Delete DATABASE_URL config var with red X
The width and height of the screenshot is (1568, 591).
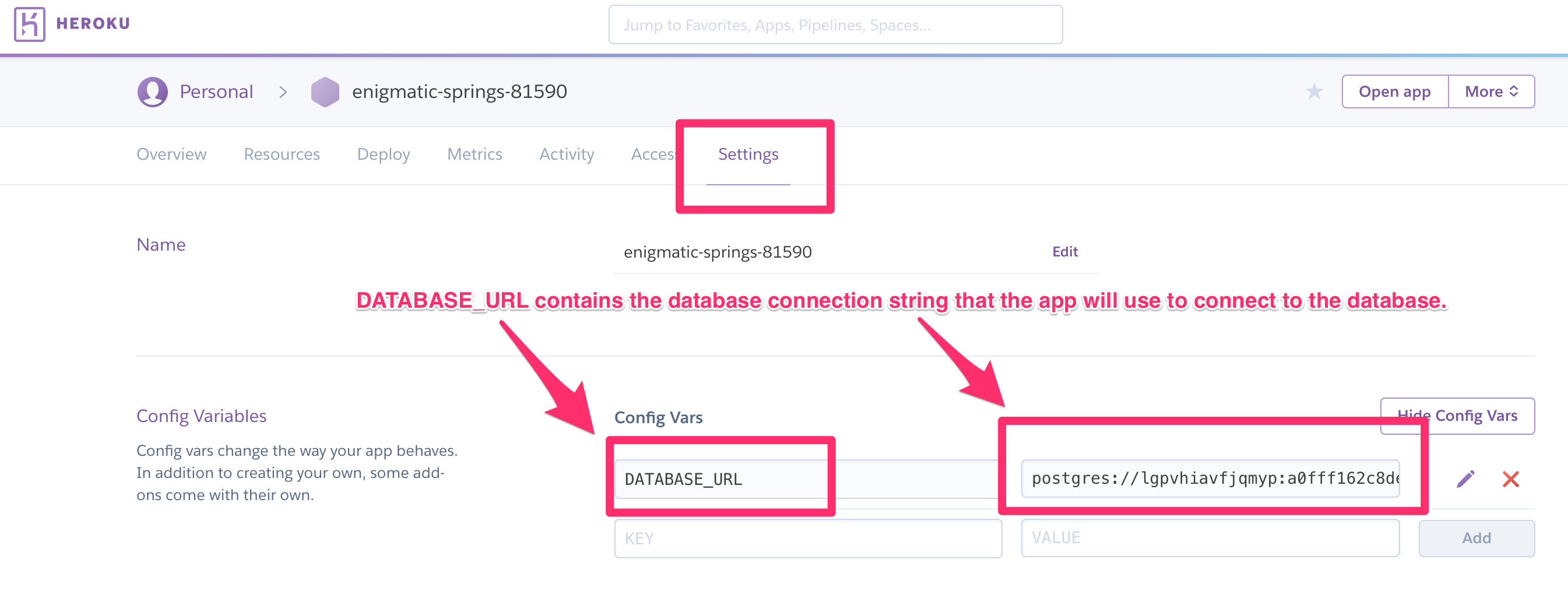coord(1511,479)
